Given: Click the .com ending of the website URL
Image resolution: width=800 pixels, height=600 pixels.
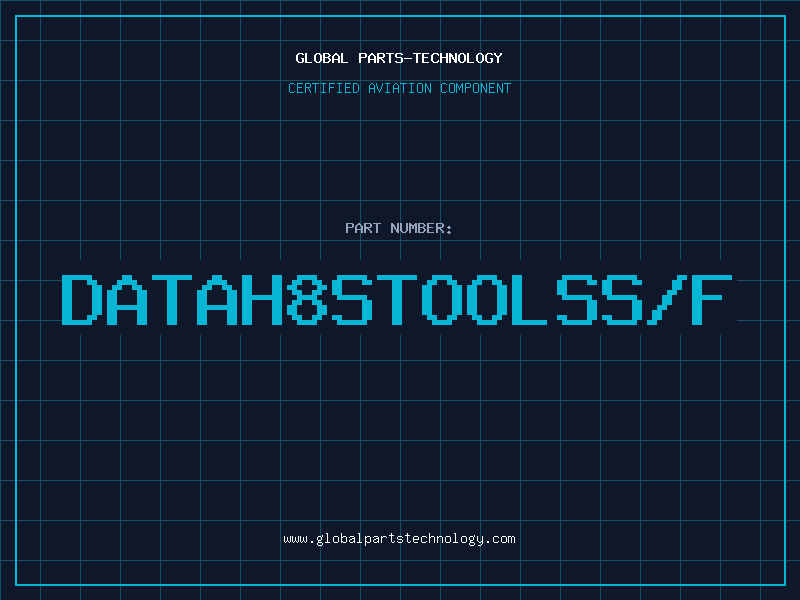Looking at the screenshot, I should click(x=500, y=539).
